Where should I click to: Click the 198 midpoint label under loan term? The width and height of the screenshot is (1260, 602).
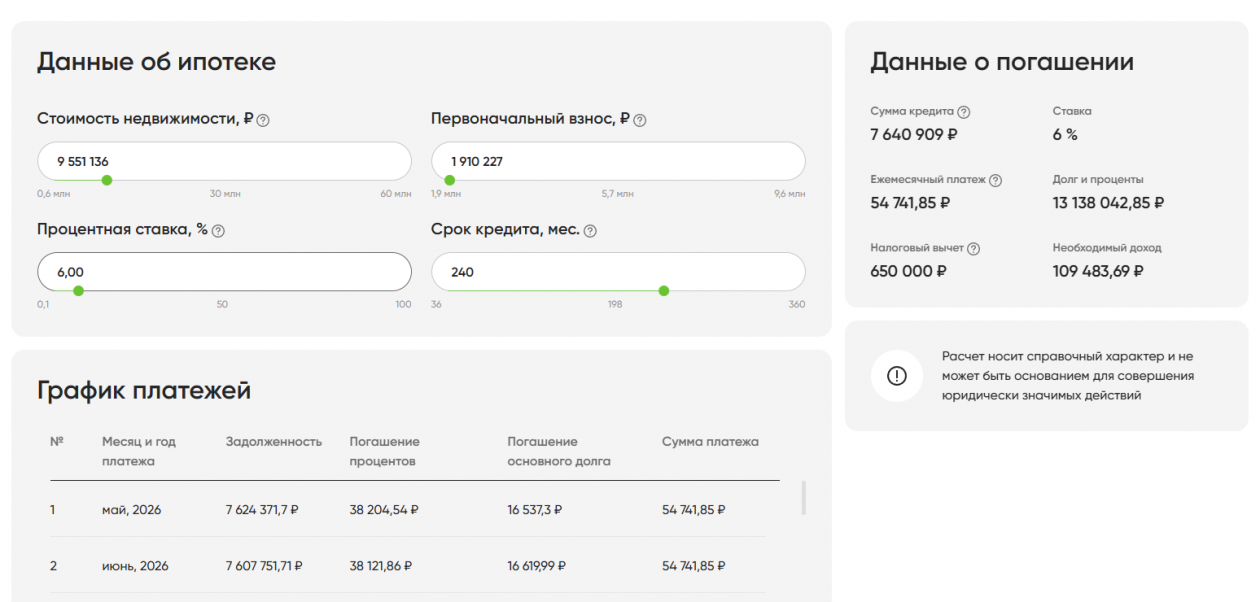pyautogui.click(x=617, y=305)
